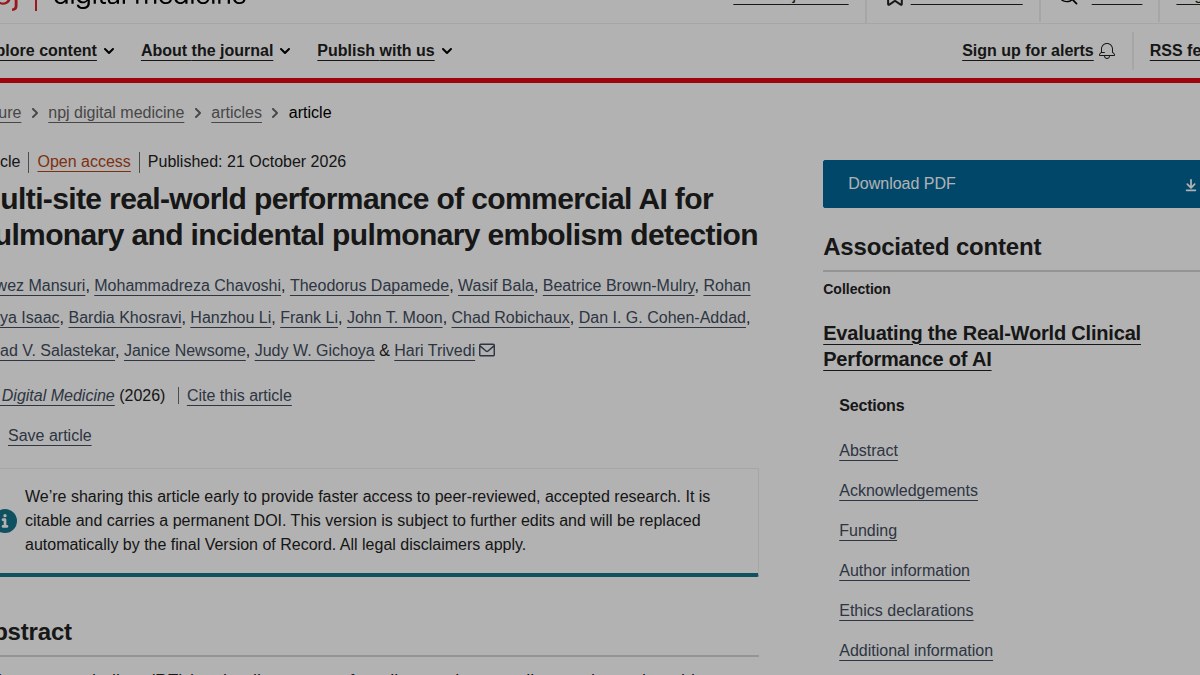Image resolution: width=1200 pixels, height=675 pixels.
Task: Follow the Open access link
Action: click(x=84, y=162)
